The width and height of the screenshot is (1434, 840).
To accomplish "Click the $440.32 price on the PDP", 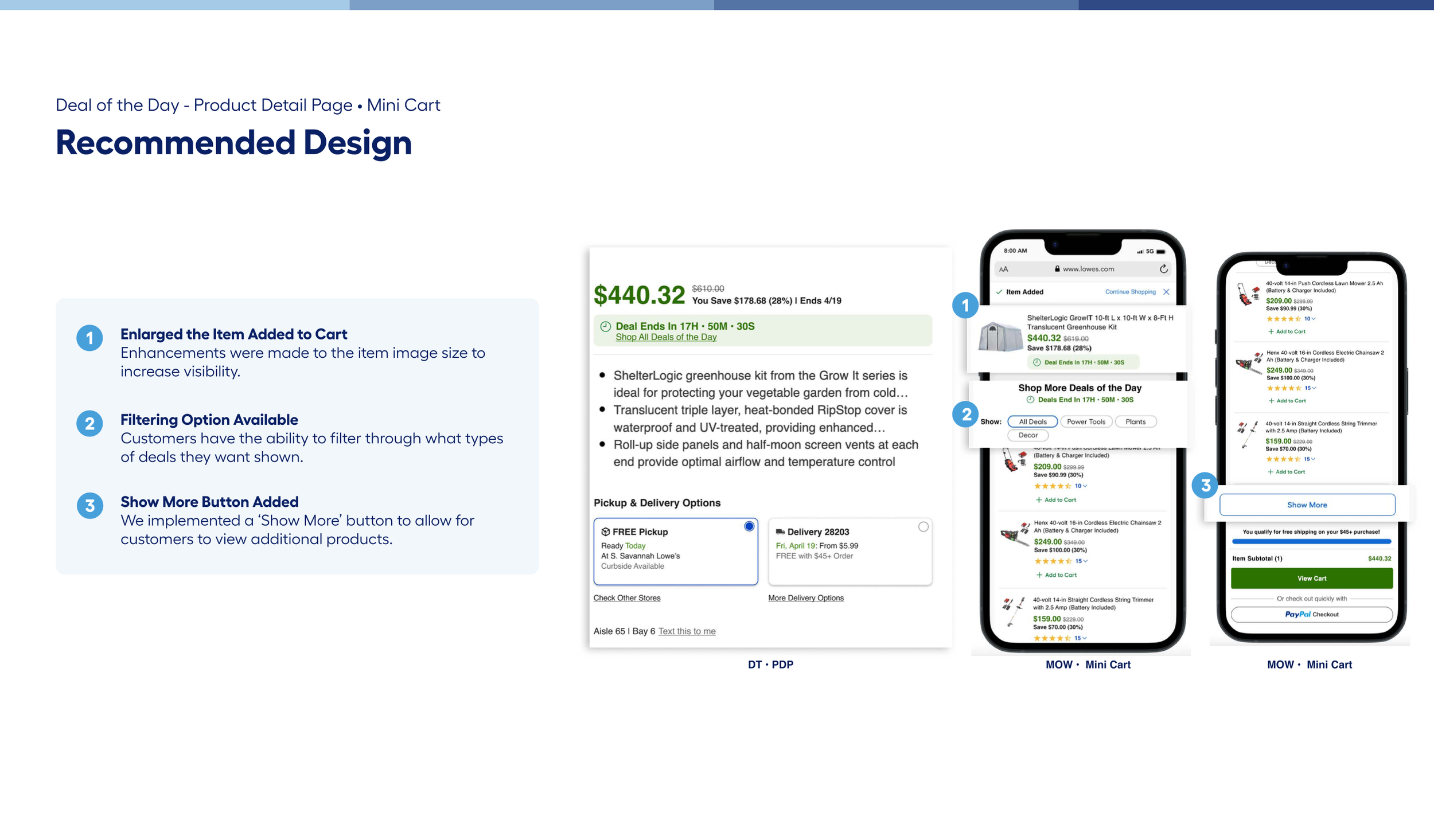I will (x=639, y=295).
